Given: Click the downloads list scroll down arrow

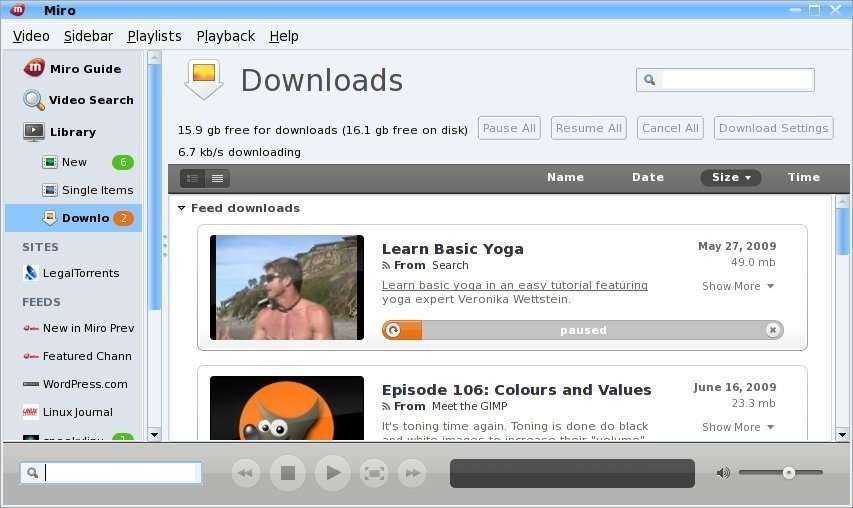Looking at the screenshot, I should pyautogui.click(x=842, y=435).
